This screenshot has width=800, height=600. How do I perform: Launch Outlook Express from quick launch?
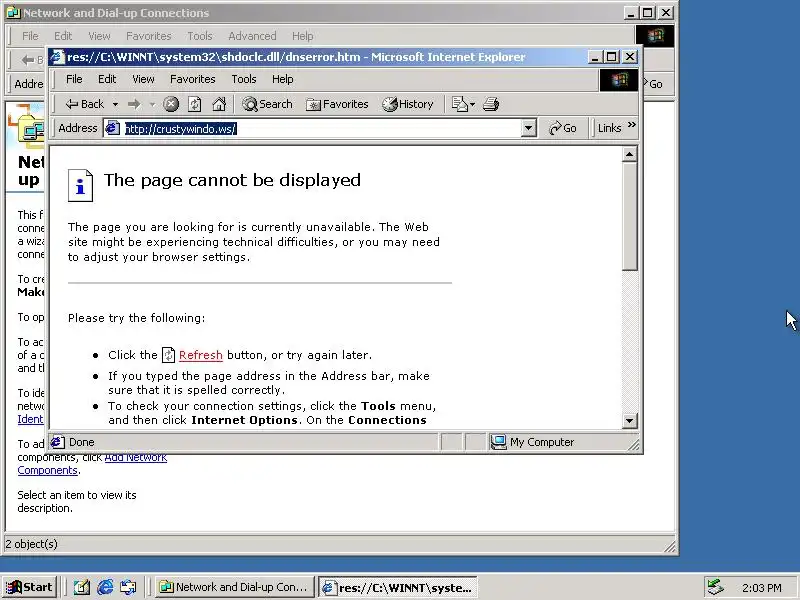point(128,587)
